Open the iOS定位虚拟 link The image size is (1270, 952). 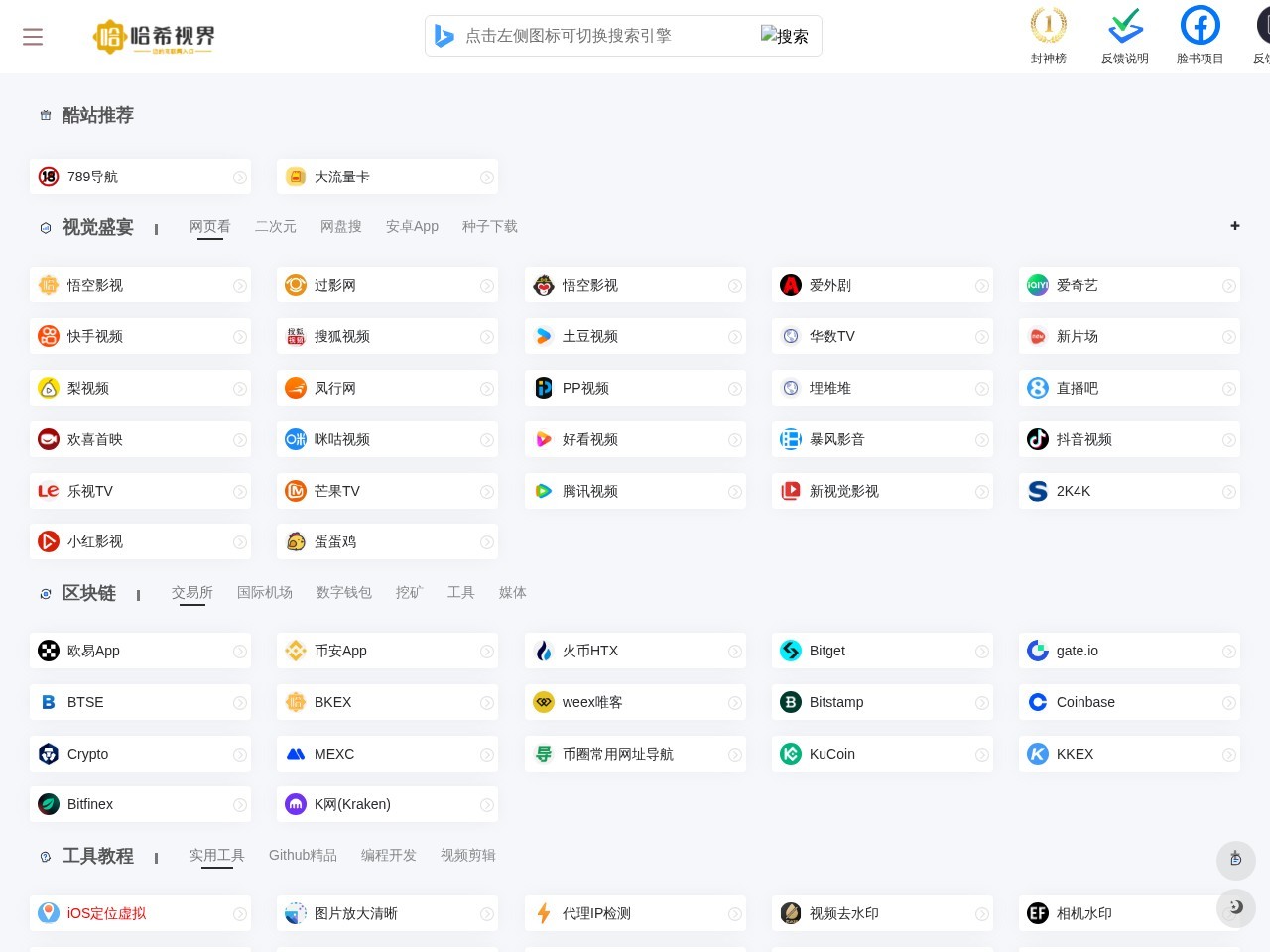[106, 913]
